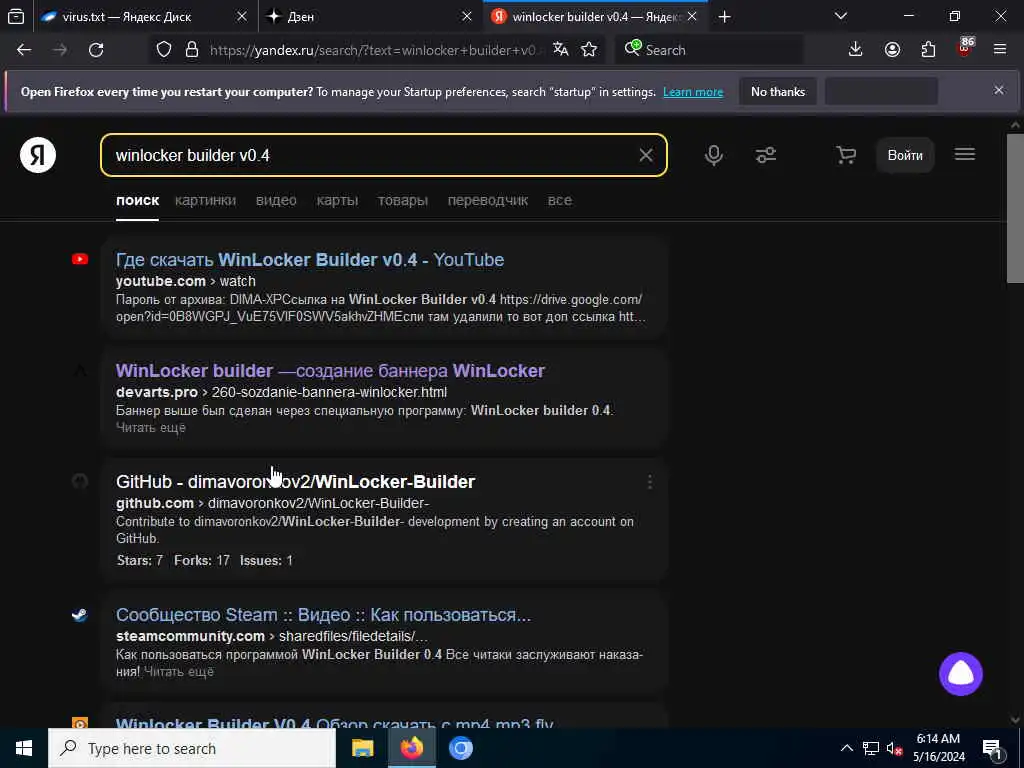The image size is (1024, 768).
Task: Open the Windows Start menu
Action: (24, 748)
